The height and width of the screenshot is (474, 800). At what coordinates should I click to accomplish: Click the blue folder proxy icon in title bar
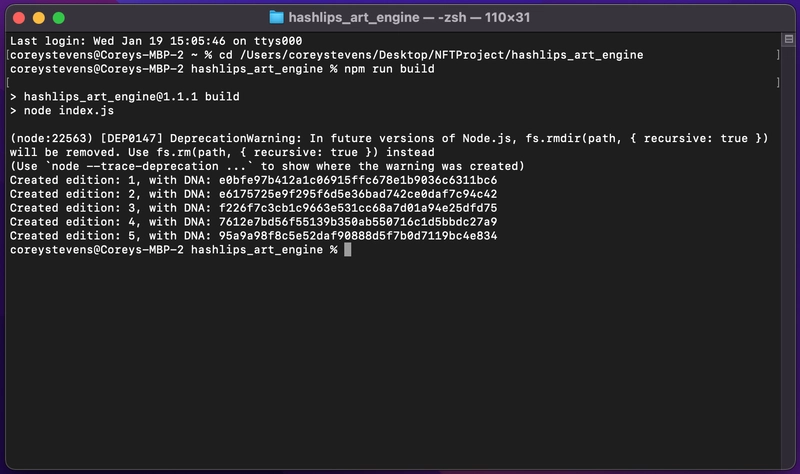point(276,17)
